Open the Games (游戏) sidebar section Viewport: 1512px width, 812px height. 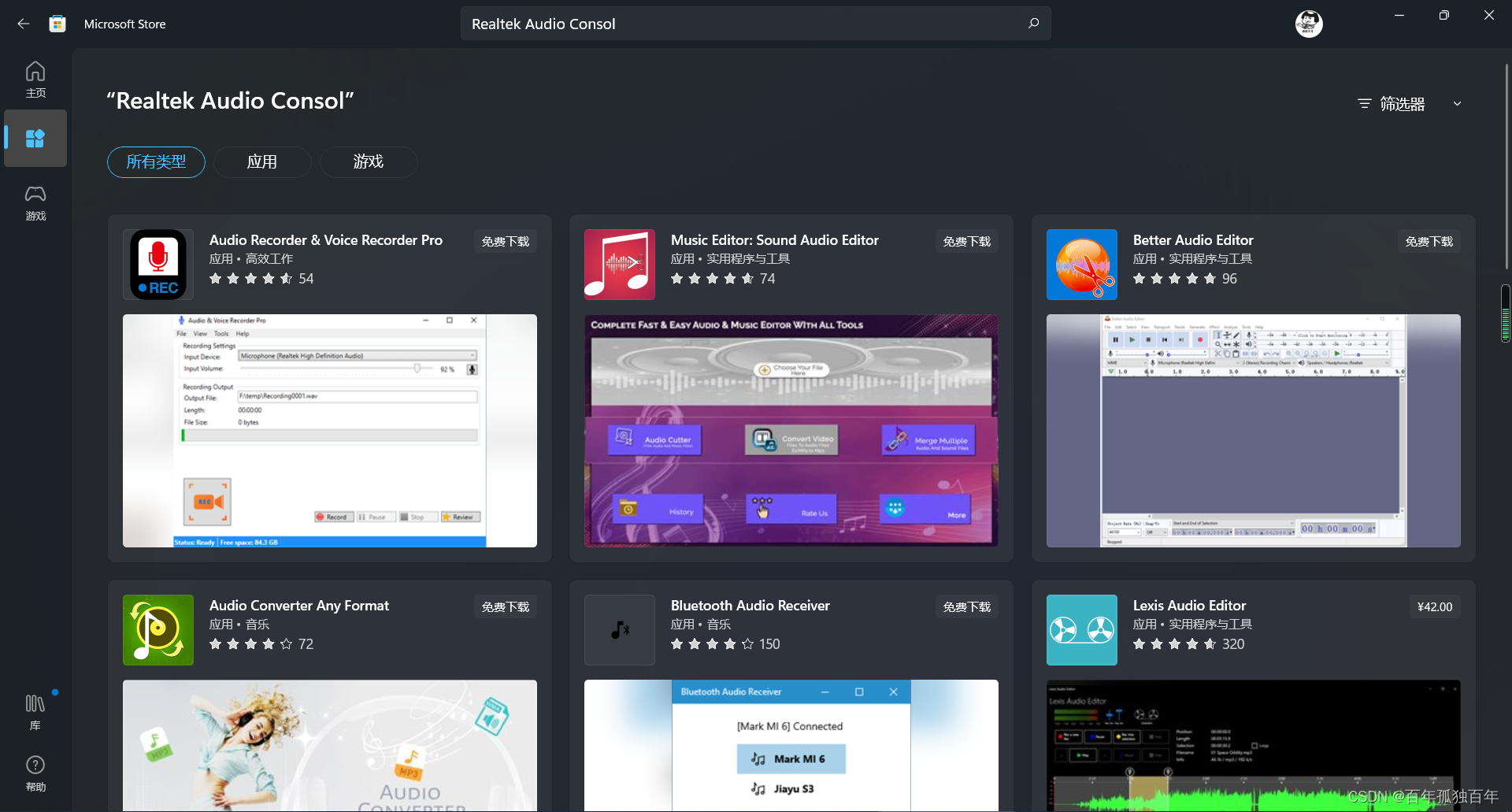35,202
